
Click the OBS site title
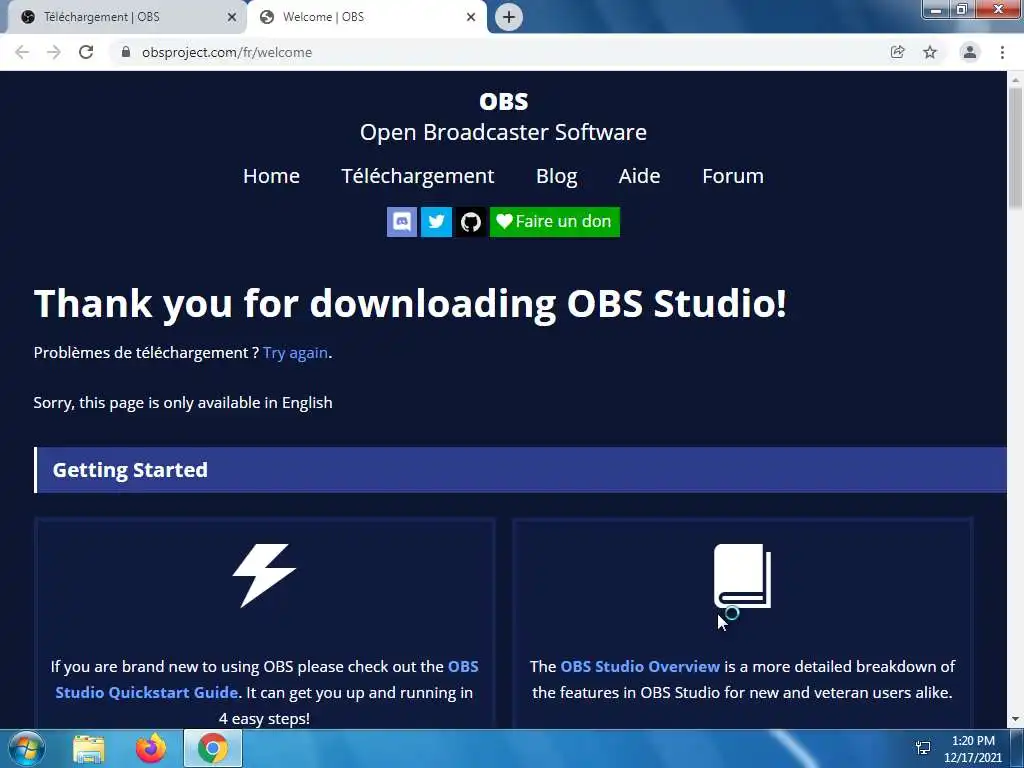(504, 101)
